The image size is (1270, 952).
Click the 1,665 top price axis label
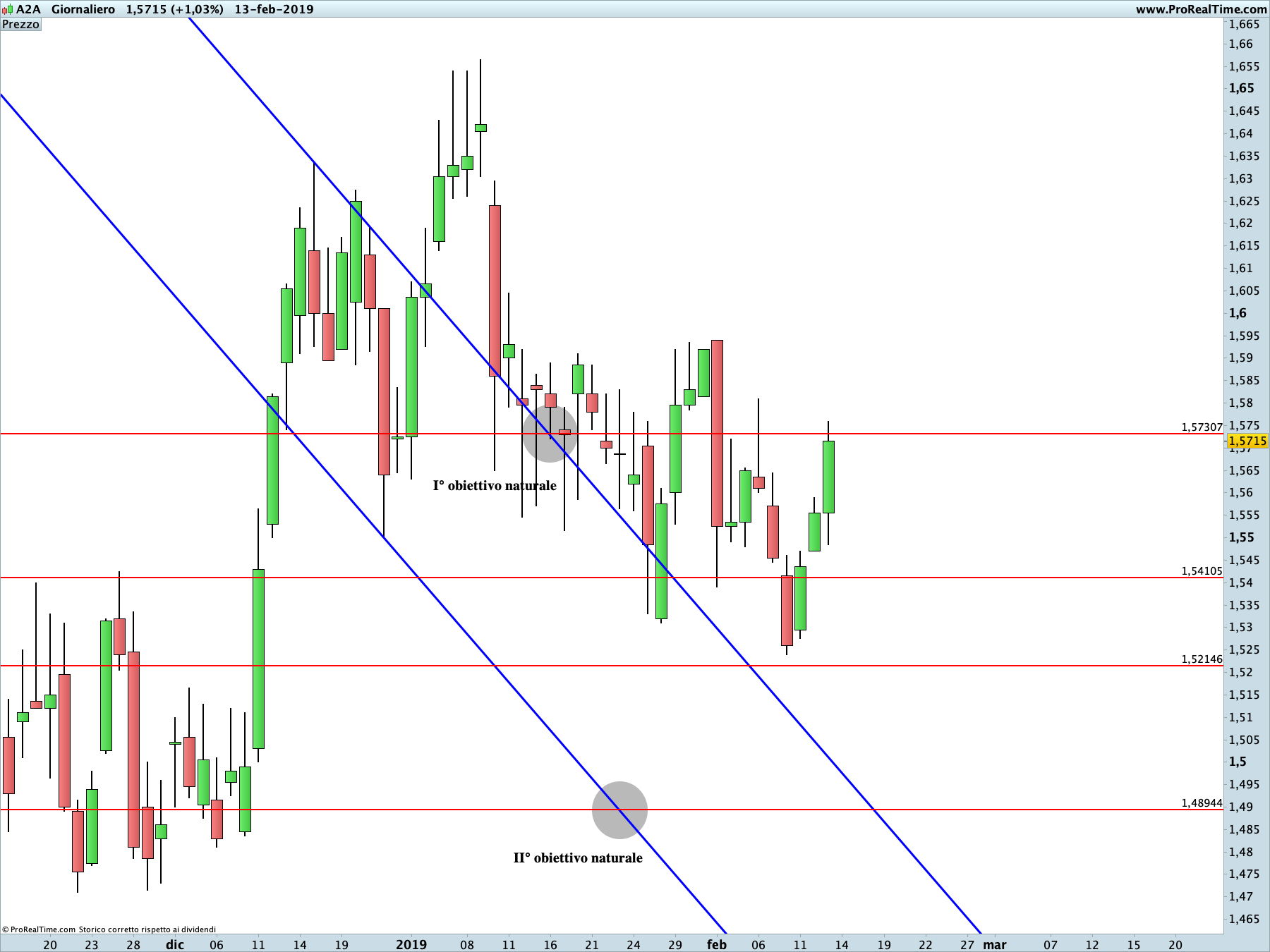tap(1244, 25)
